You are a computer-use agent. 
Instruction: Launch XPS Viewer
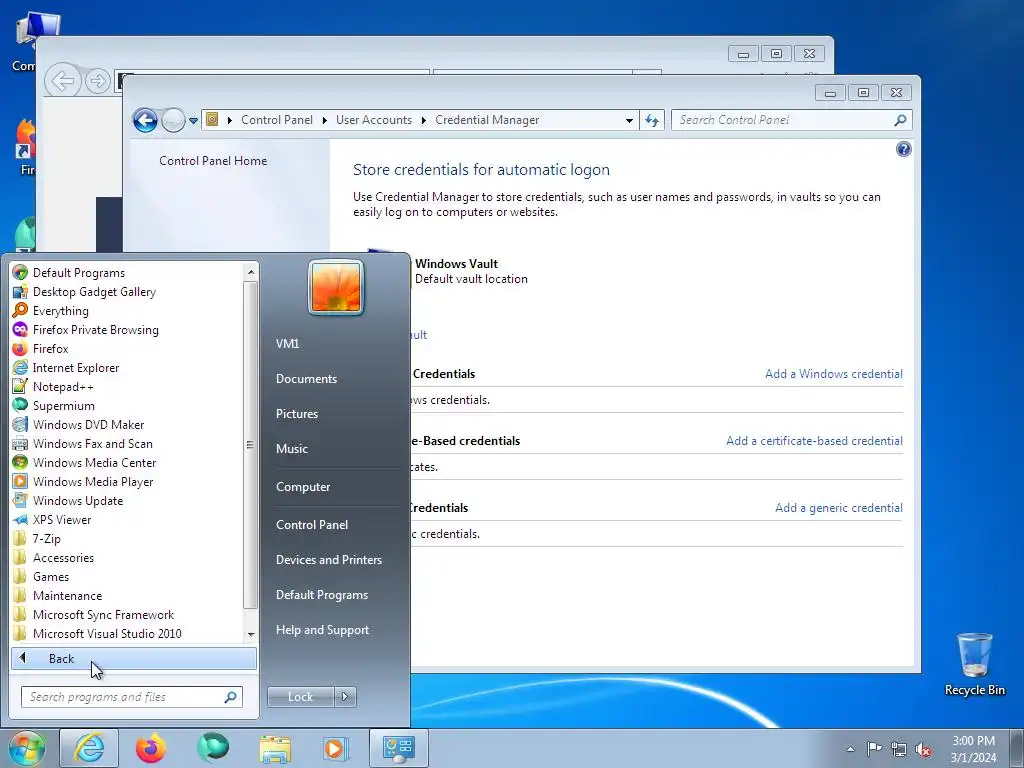(x=62, y=519)
